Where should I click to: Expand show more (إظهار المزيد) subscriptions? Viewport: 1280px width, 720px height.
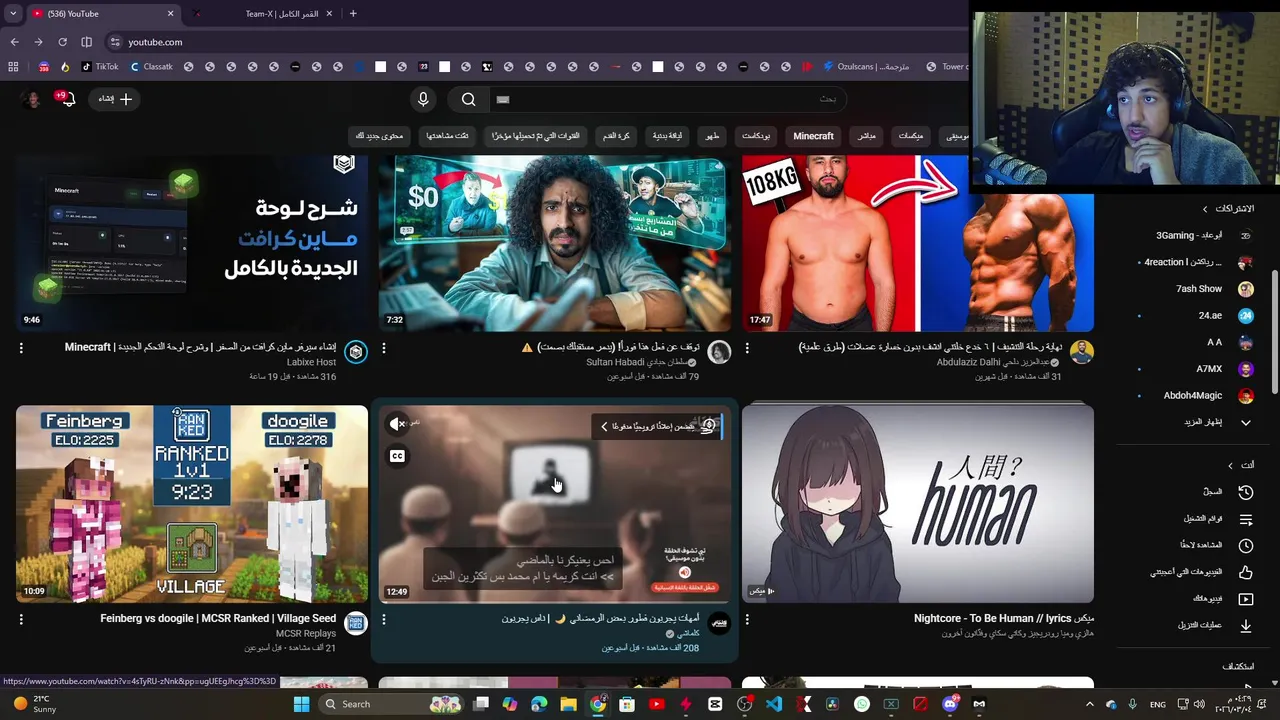(1218, 422)
